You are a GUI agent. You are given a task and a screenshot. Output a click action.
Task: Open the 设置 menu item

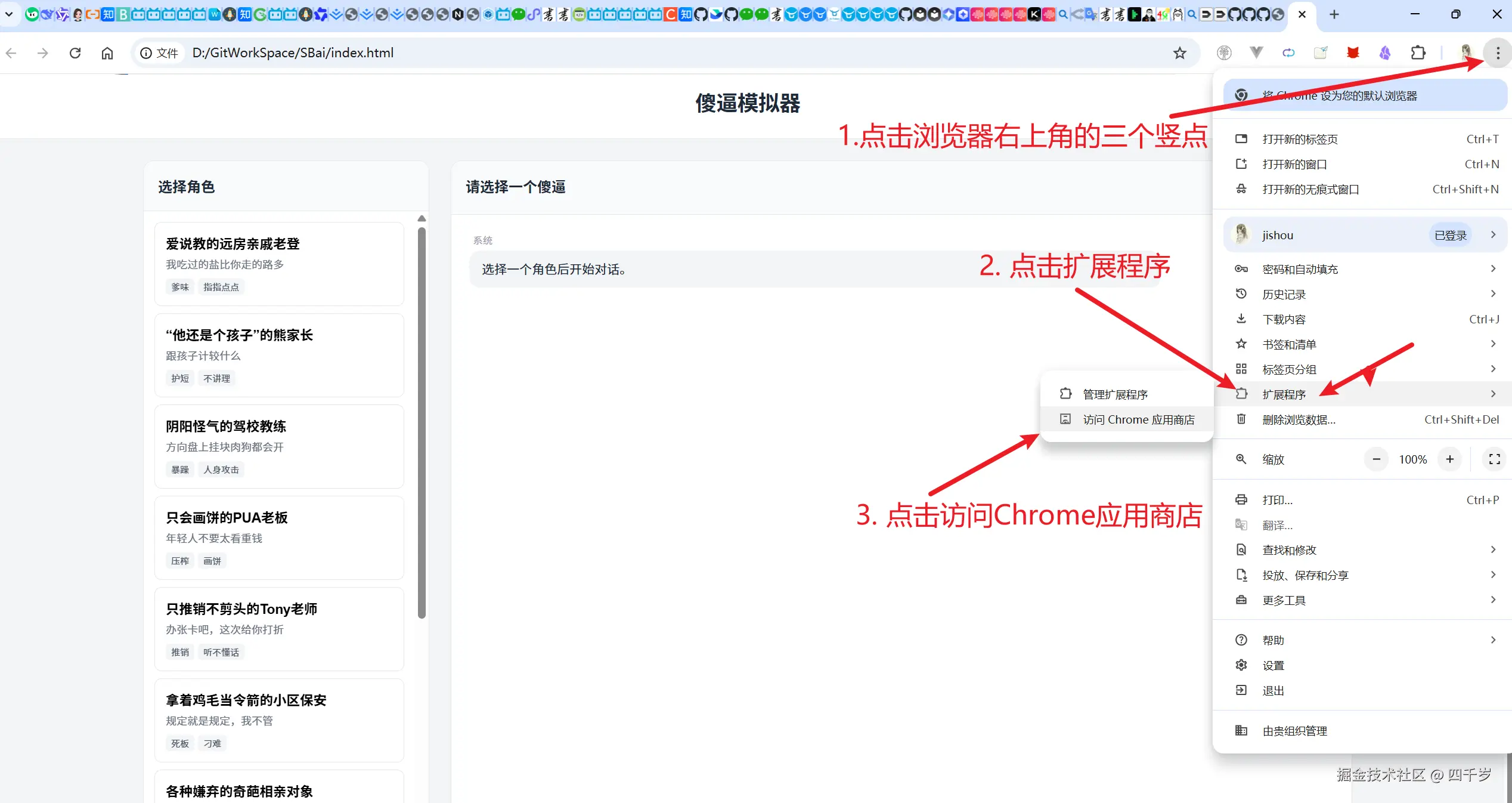point(1274,665)
